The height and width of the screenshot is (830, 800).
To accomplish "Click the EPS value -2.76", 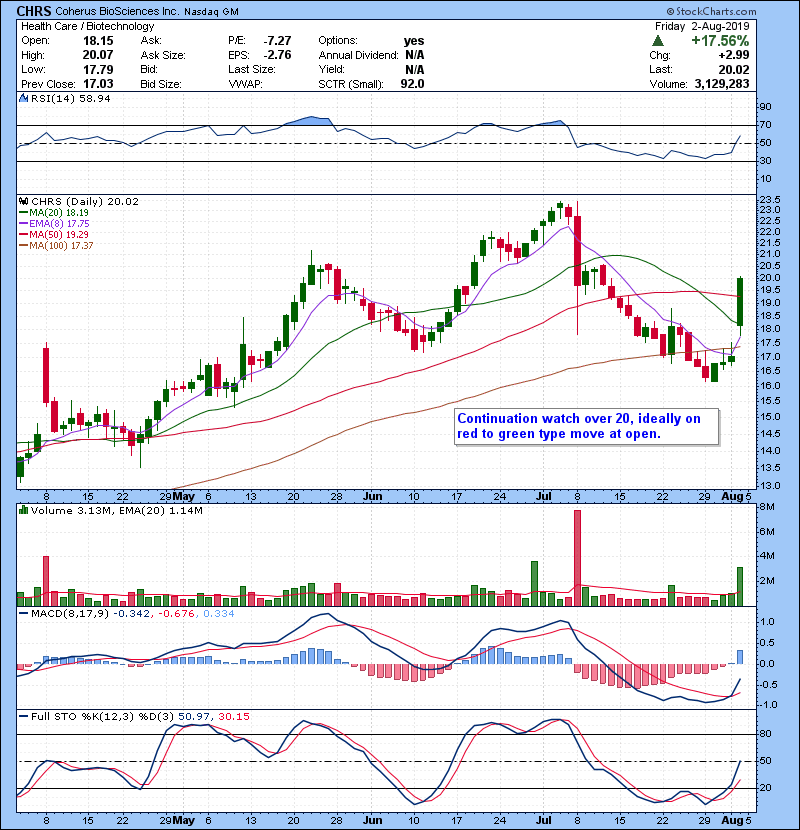I will tap(277, 55).
